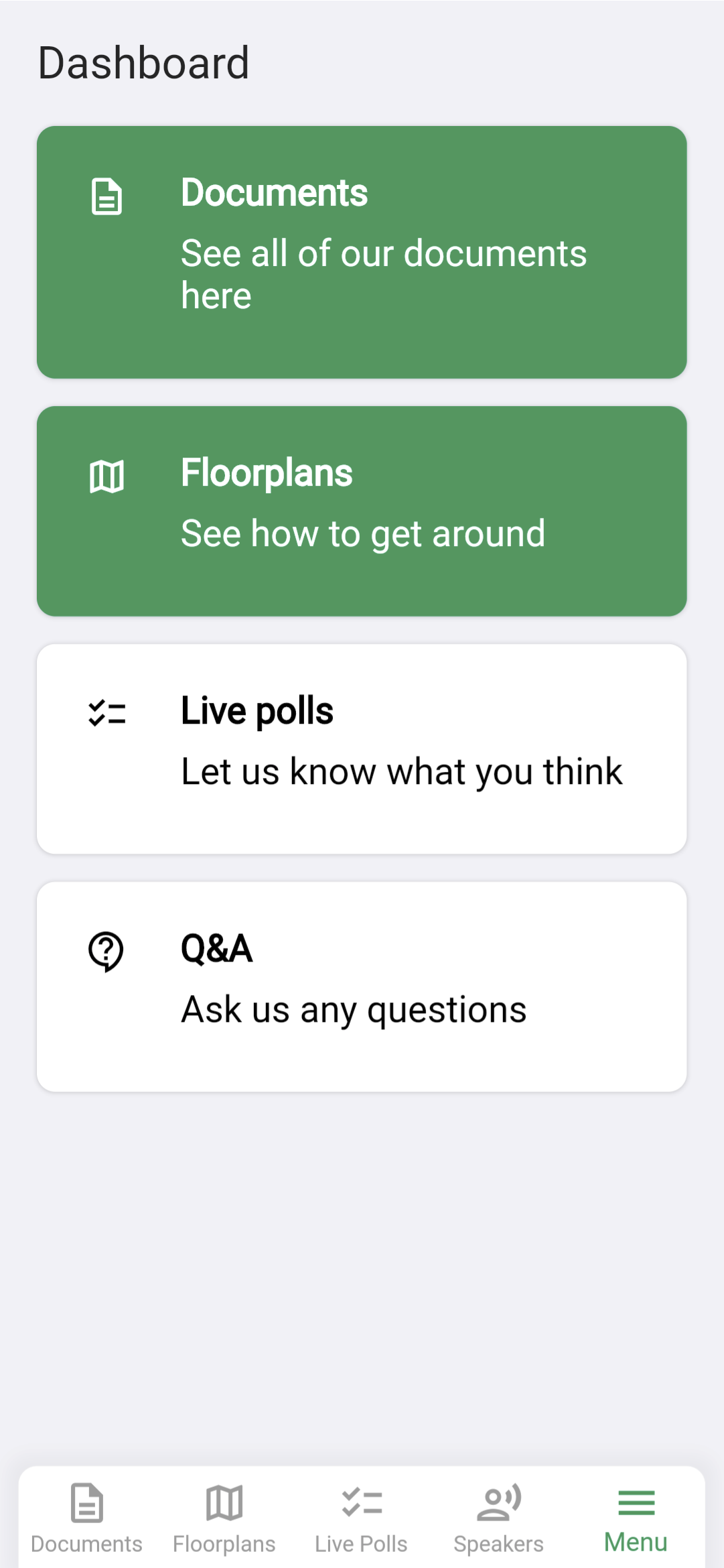Image resolution: width=724 pixels, height=1568 pixels.
Task: Select 'Ask us any questions' description
Action: [354, 1010]
